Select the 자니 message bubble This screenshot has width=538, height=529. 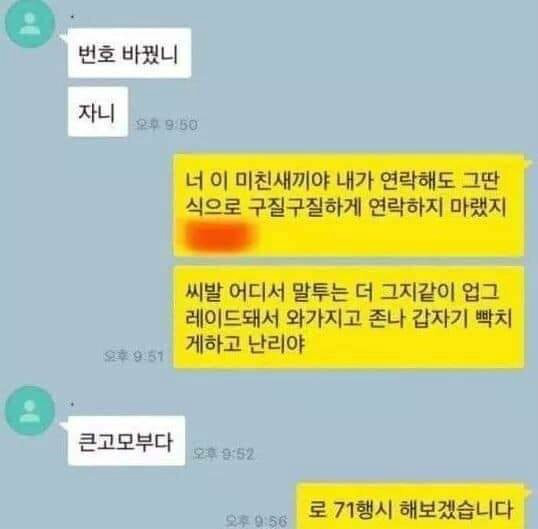click(98, 112)
